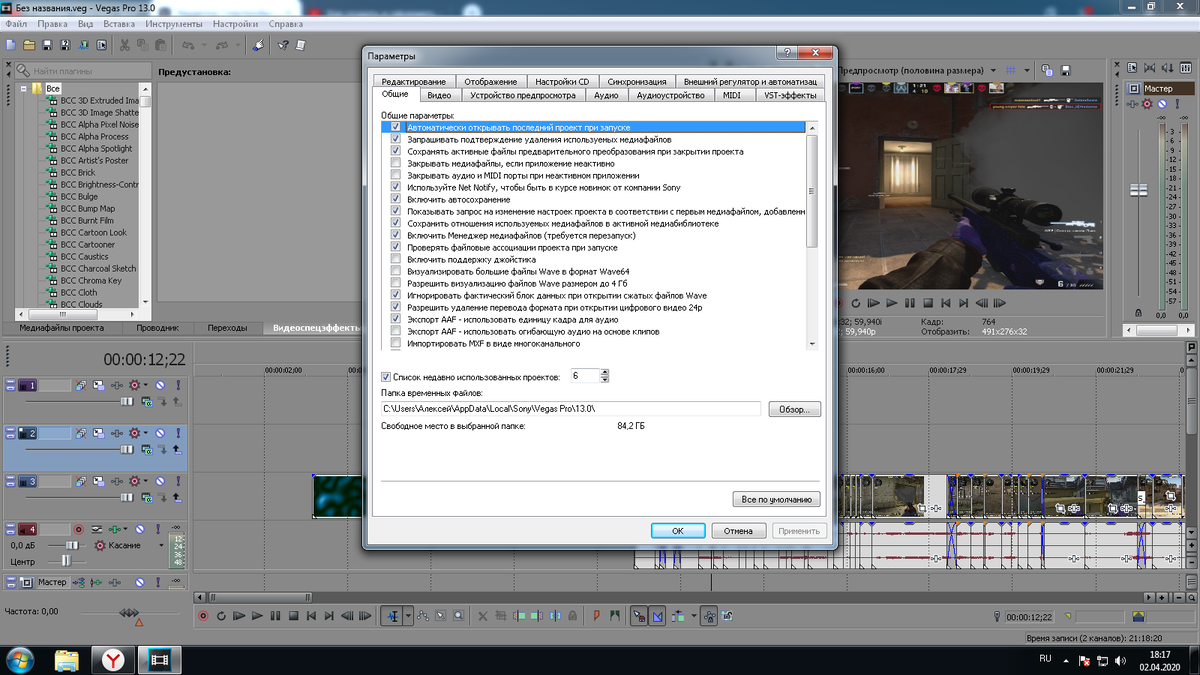1200x675 pixels.
Task: Open the preview quality dropdown
Action: [x=992, y=70]
